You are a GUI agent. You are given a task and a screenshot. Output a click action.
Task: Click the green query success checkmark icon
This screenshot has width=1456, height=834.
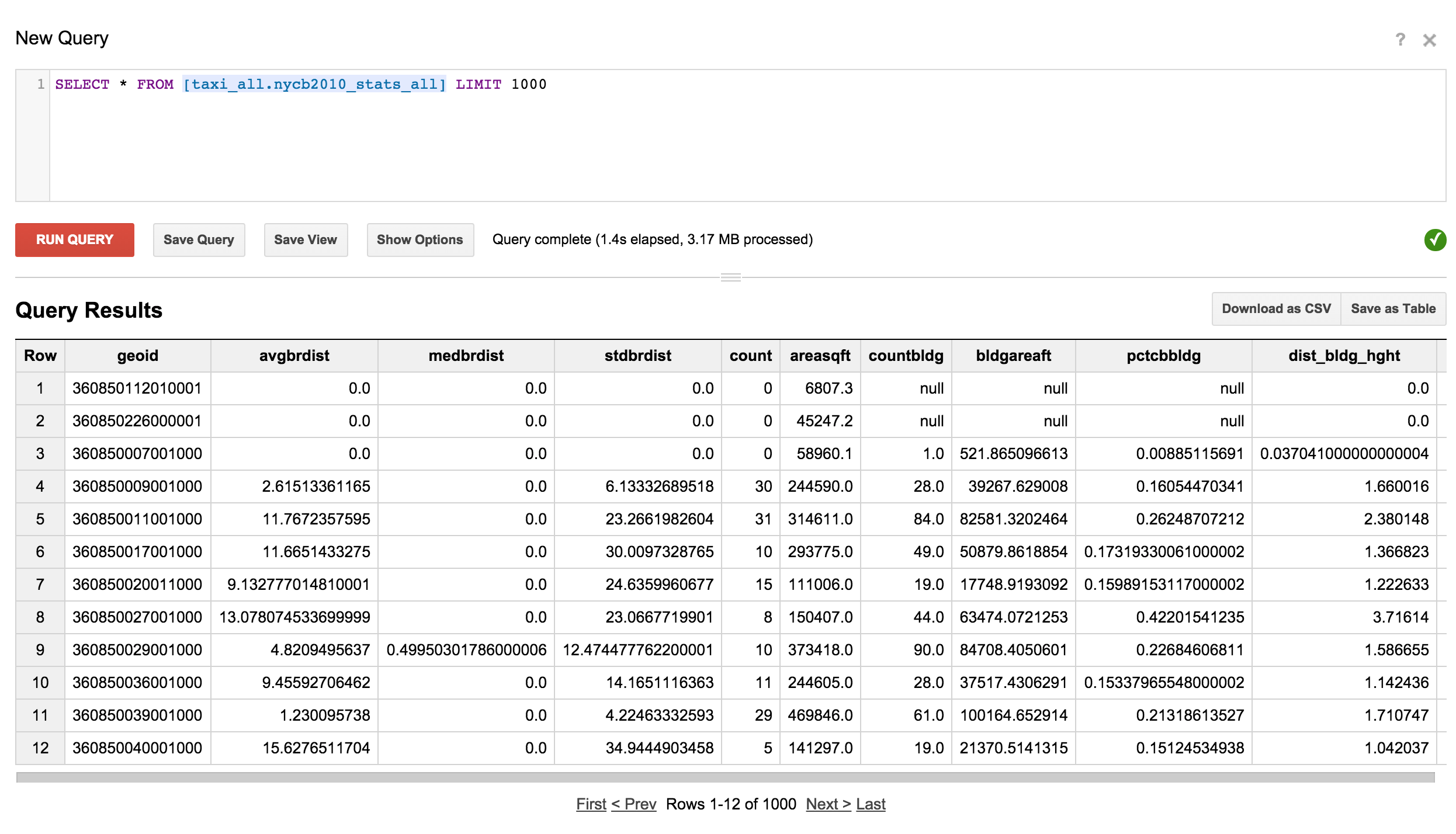[1436, 239]
